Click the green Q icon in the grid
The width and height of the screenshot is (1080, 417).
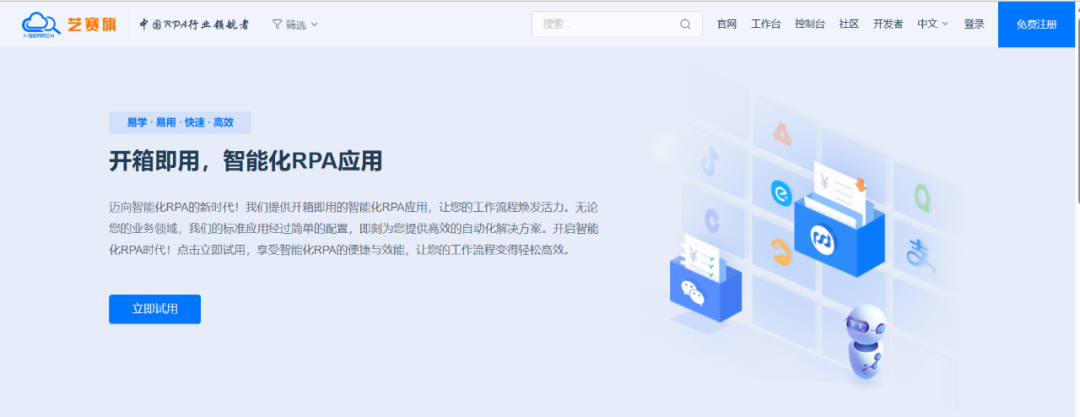[921, 196]
